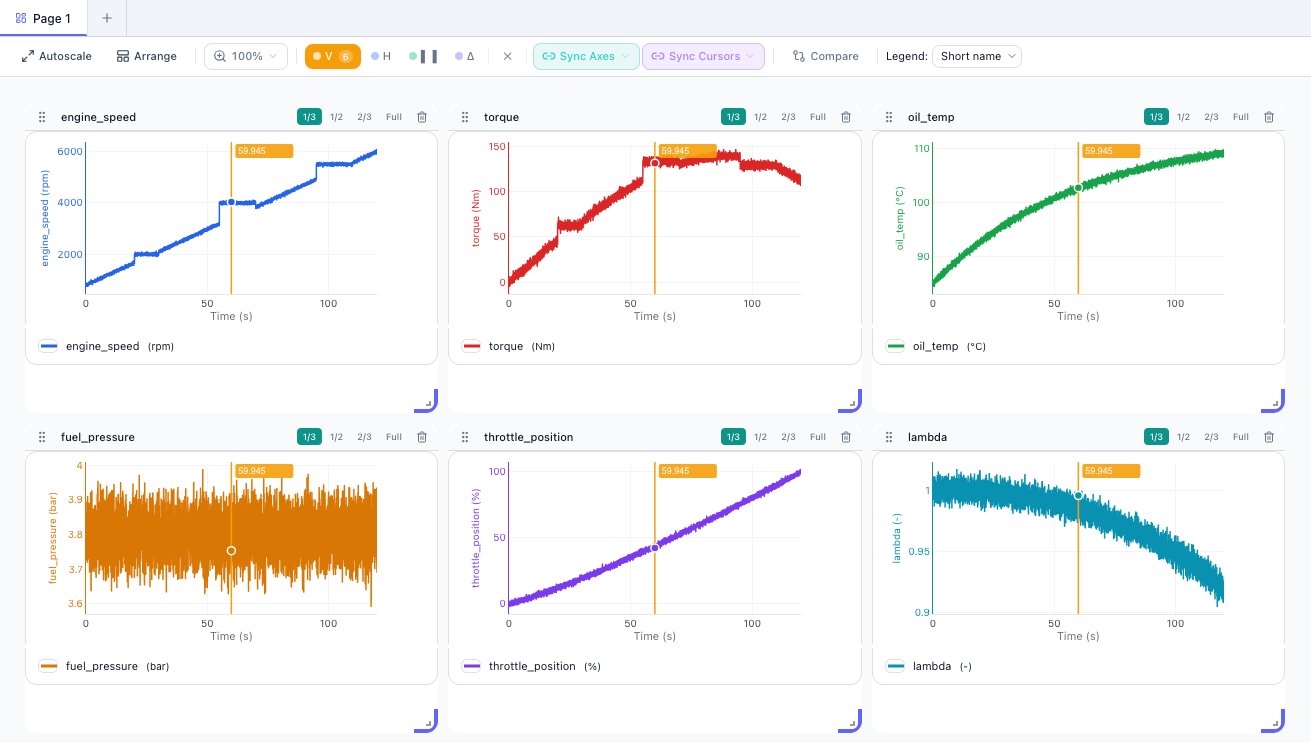Viewport: 1311px width, 743px height.
Task: Switch to the Page 1 tab
Action: [x=43, y=18]
